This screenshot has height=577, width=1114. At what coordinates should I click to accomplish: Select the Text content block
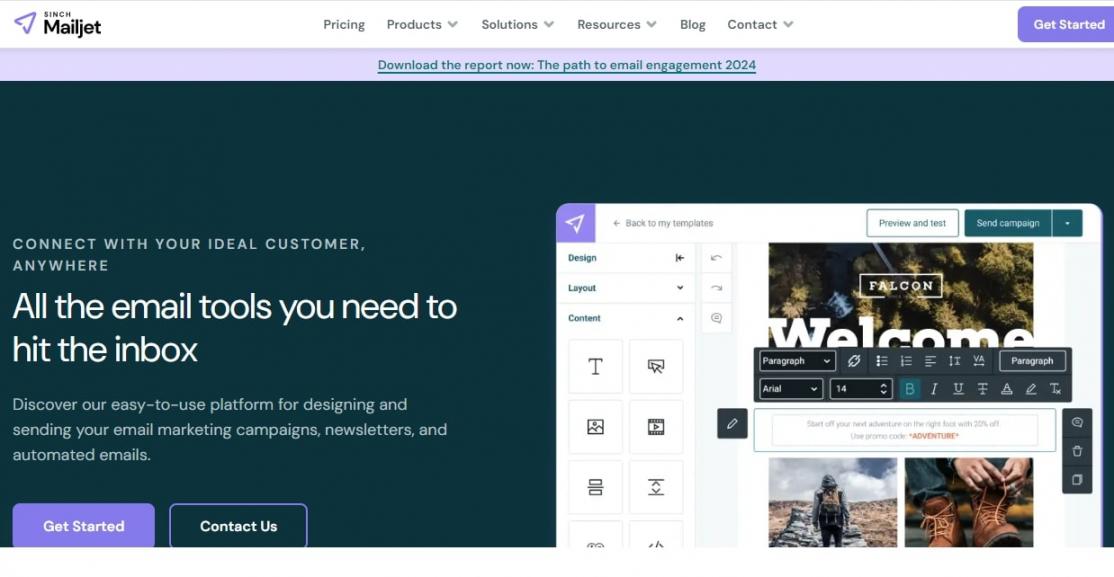595,367
